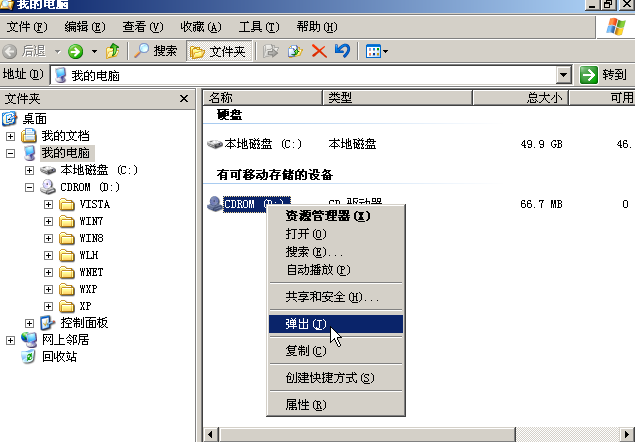
Task: Open the 工具 (Tools) menu
Action: [x=258, y=26]
